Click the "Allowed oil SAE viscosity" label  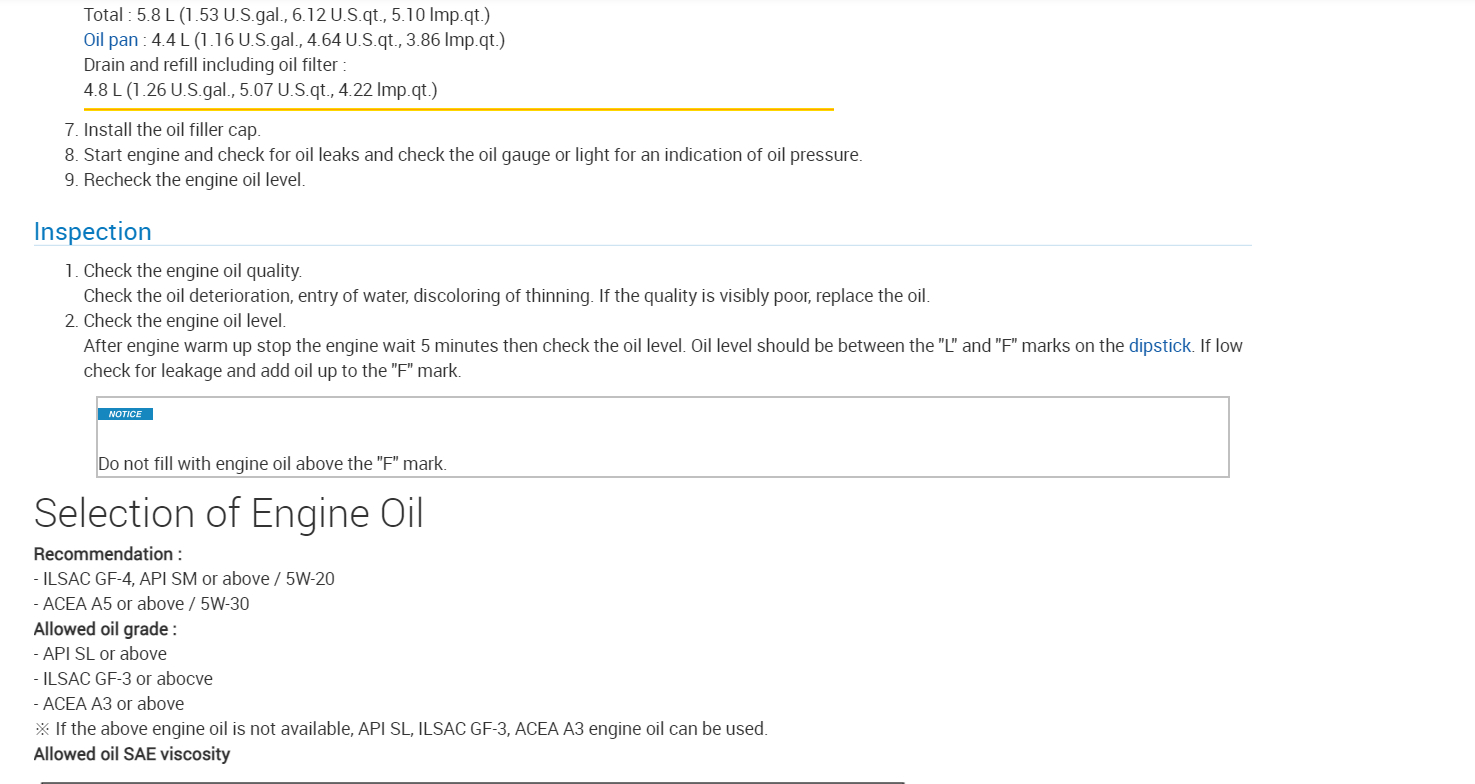click(132, 754)
